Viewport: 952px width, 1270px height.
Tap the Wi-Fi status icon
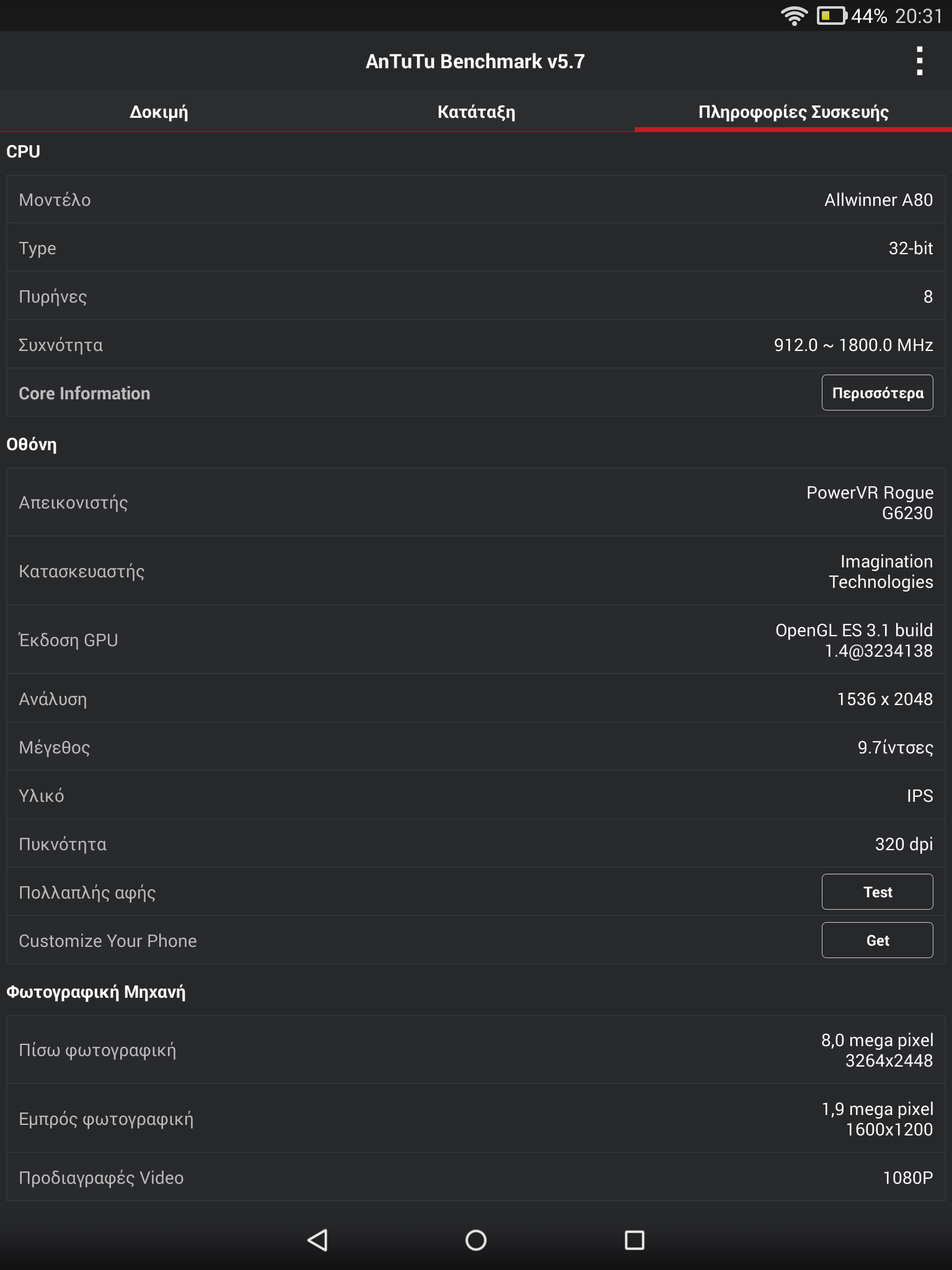[794, 16]
